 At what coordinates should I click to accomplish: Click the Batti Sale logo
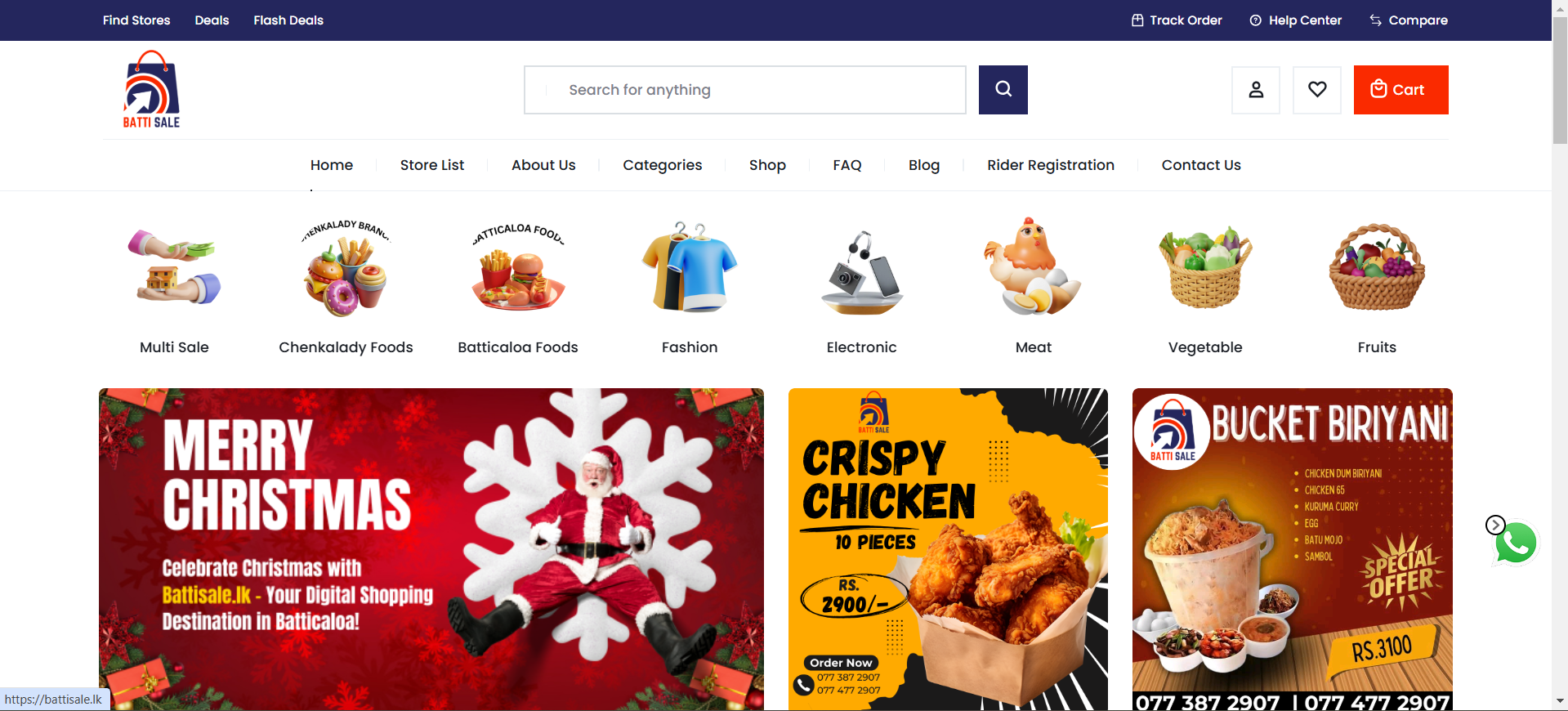(x=151, y=90)
